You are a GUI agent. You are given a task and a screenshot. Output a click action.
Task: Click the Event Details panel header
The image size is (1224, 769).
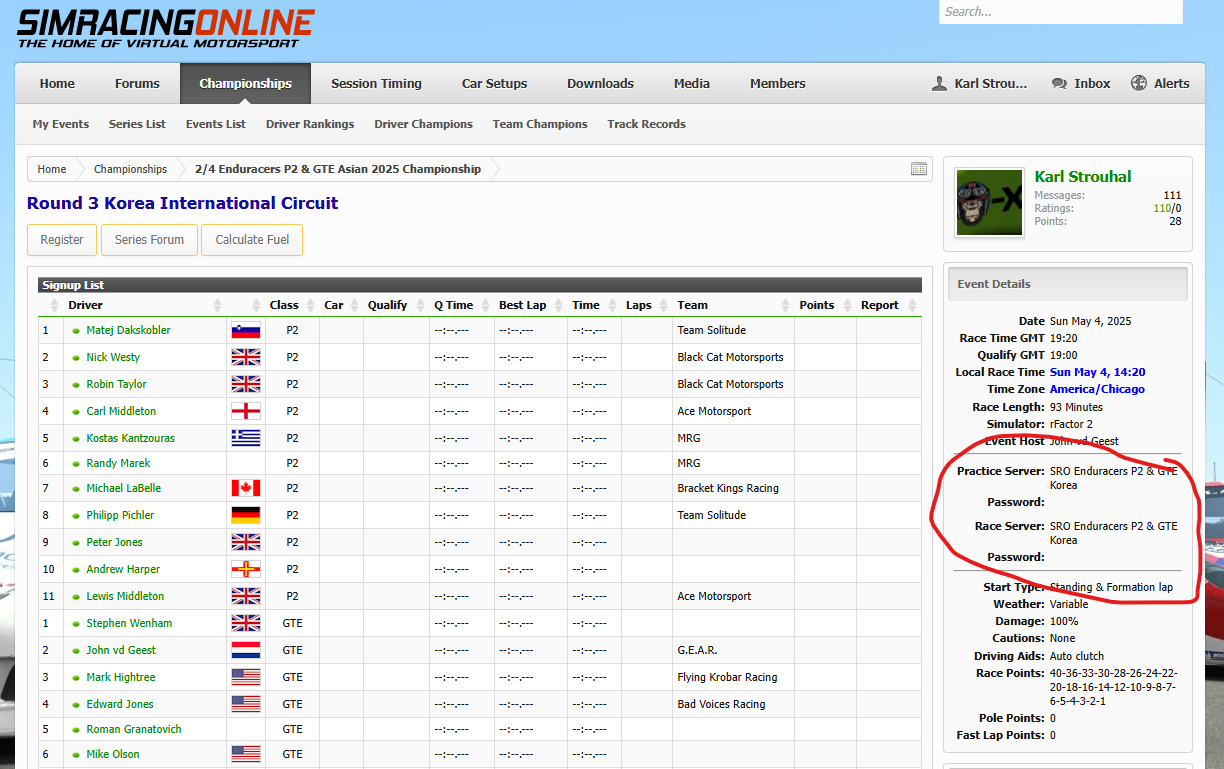coord(1068,284)
